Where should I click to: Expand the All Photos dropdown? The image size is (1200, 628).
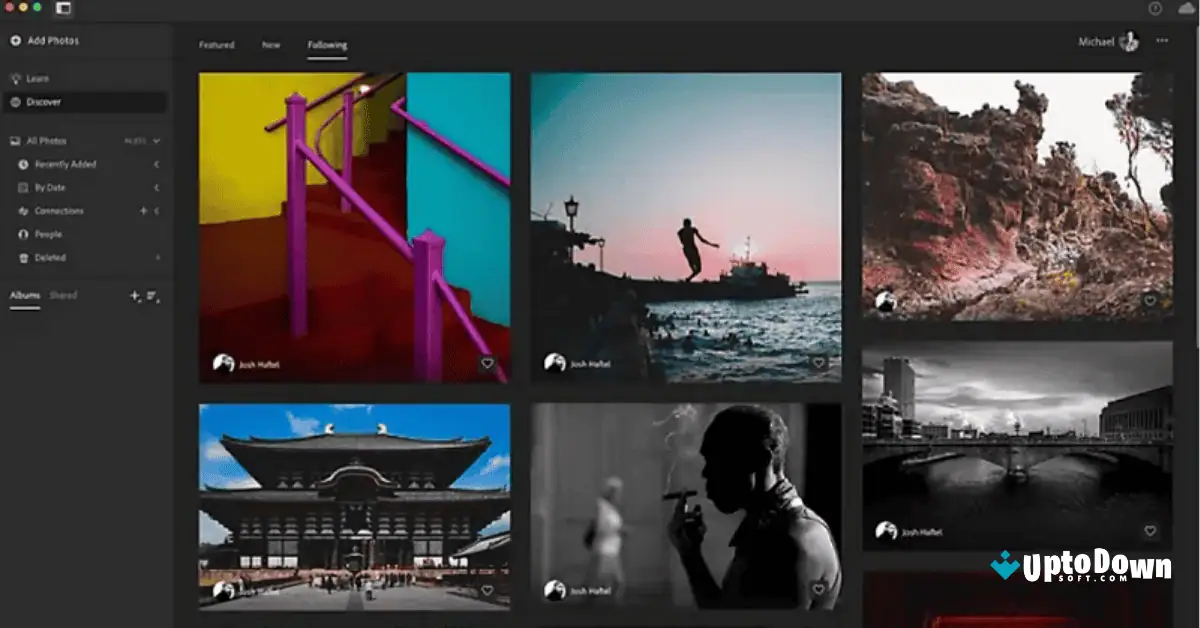pos(157,140)
